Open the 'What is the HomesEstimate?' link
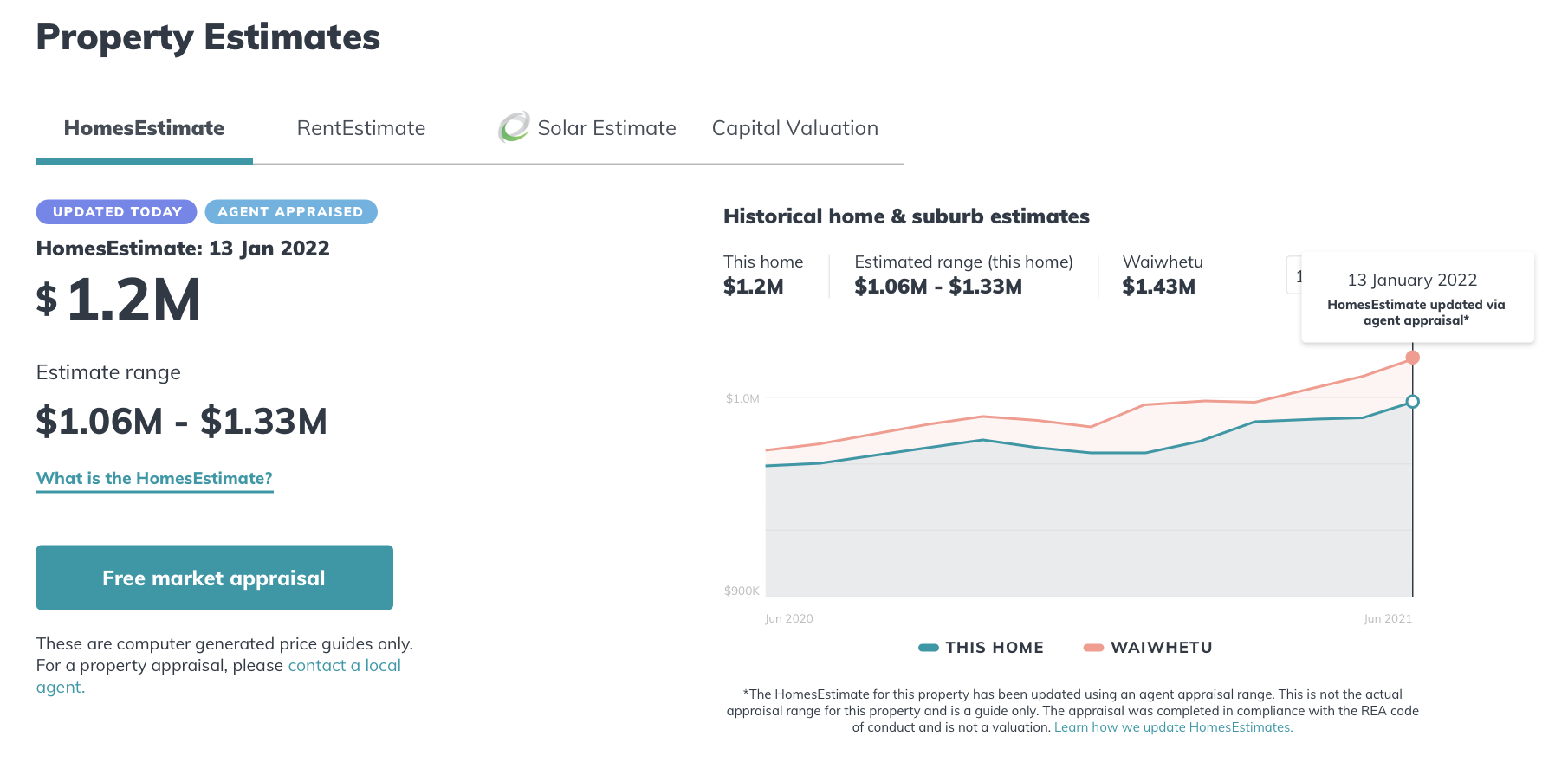 point(154,478)
